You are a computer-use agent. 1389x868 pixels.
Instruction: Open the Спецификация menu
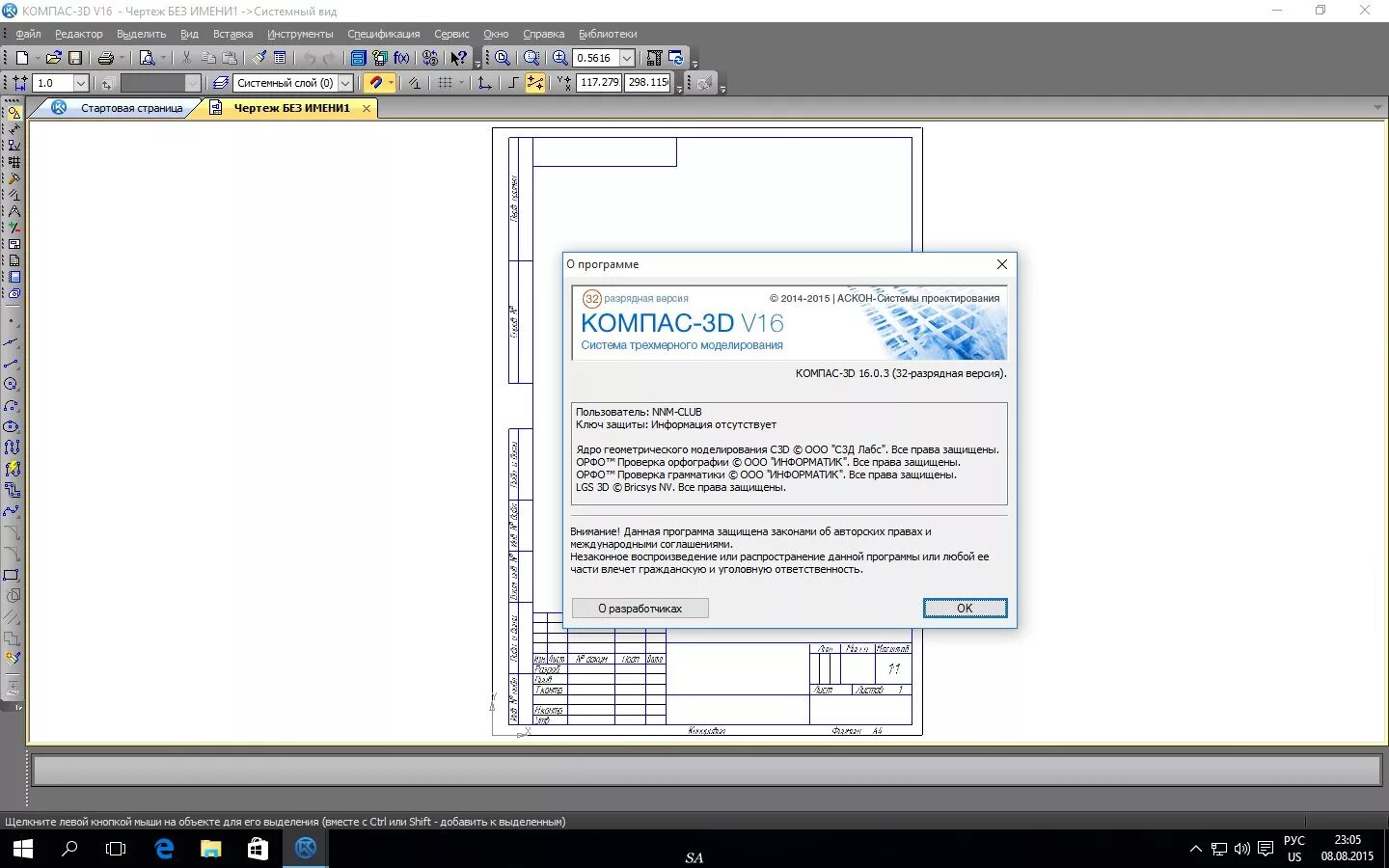(x=384, y=34)
